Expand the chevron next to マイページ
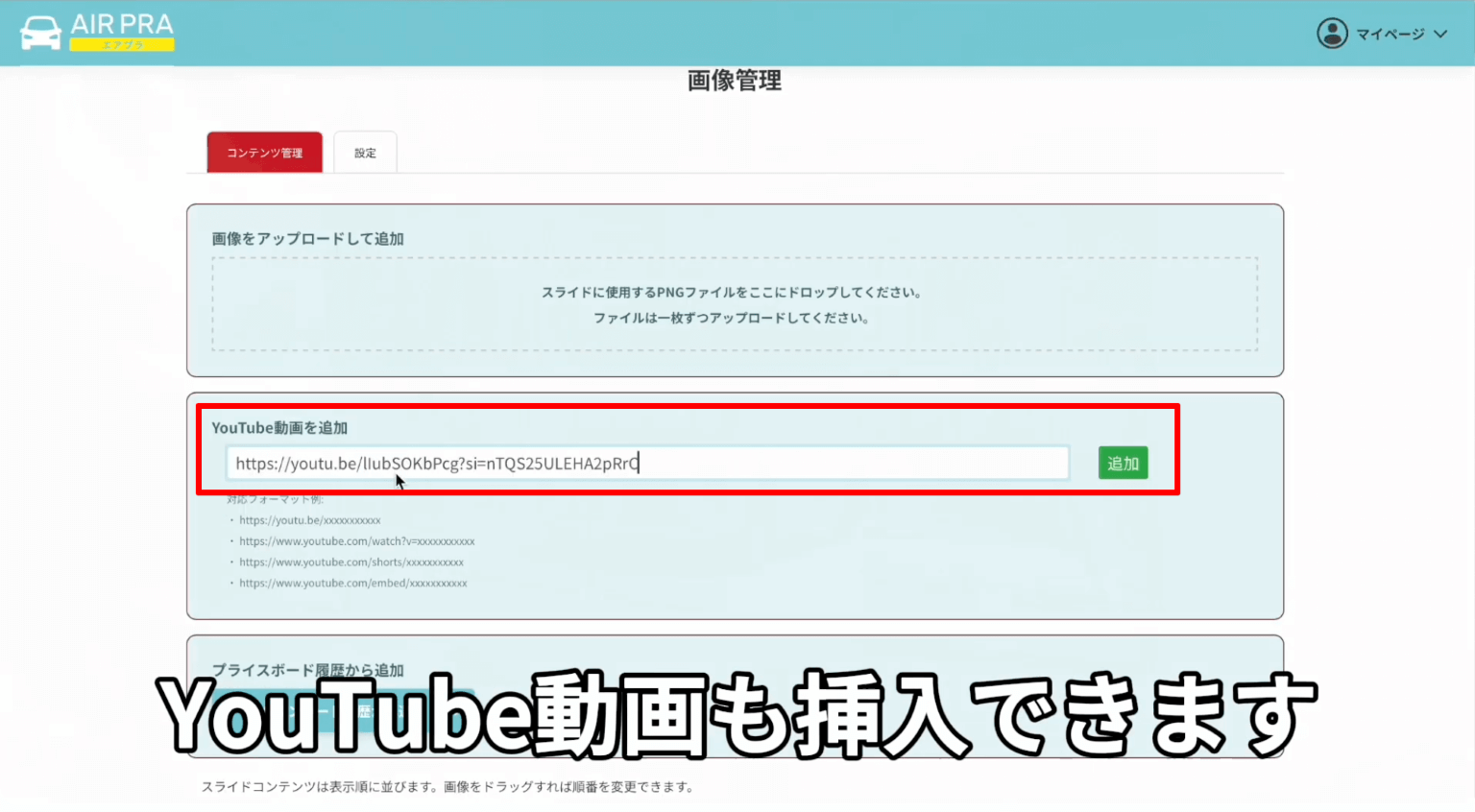The image size is (1475, 812). point(1439,34)
